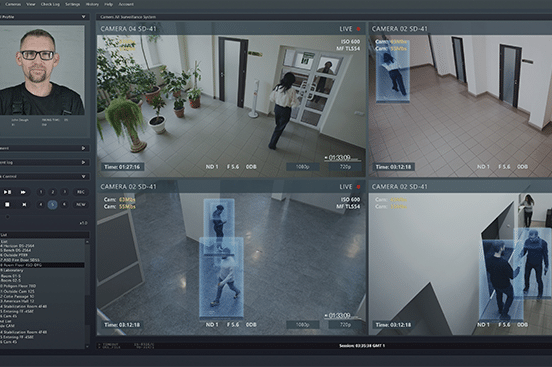Select American Hall 12 in camera list
The image size is (552, 367).
coord(18,301)
